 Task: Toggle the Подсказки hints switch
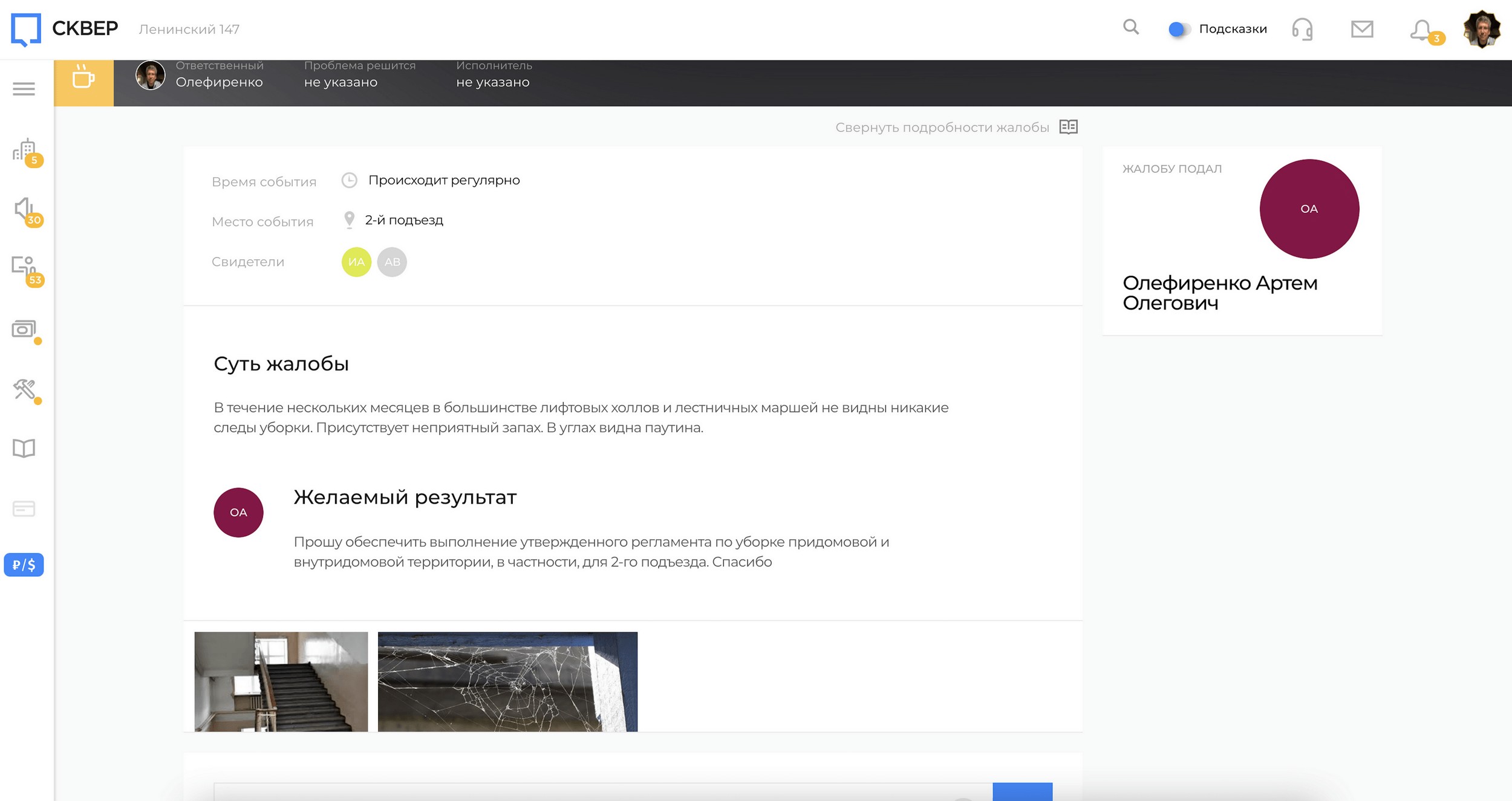coord(1178,29)
